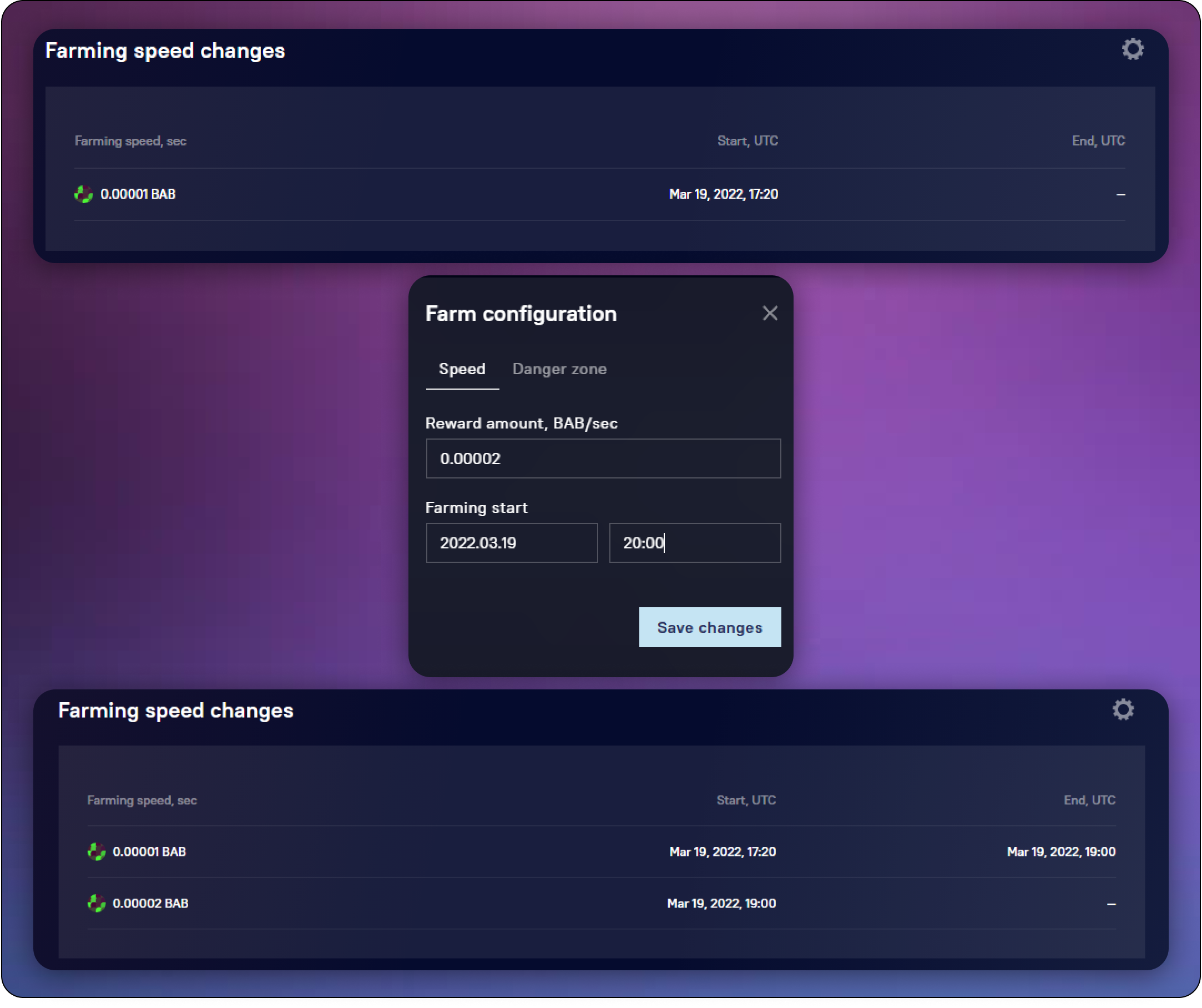Click top panel Mar 19, 2022, 17:20 start
Viewport: 1202px width, 1008px height.
tap(723, 194)
